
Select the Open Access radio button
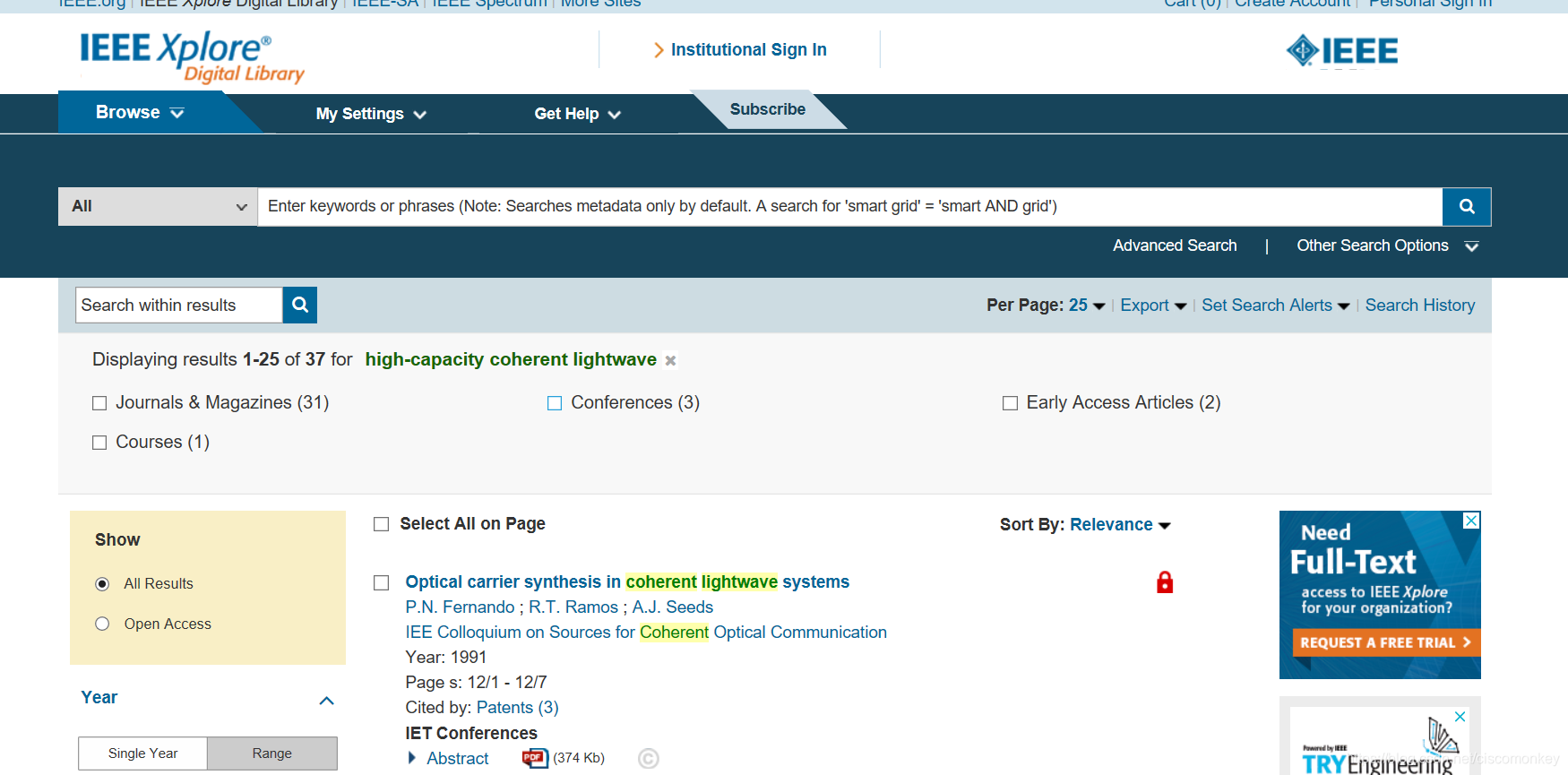coord(102,624)
